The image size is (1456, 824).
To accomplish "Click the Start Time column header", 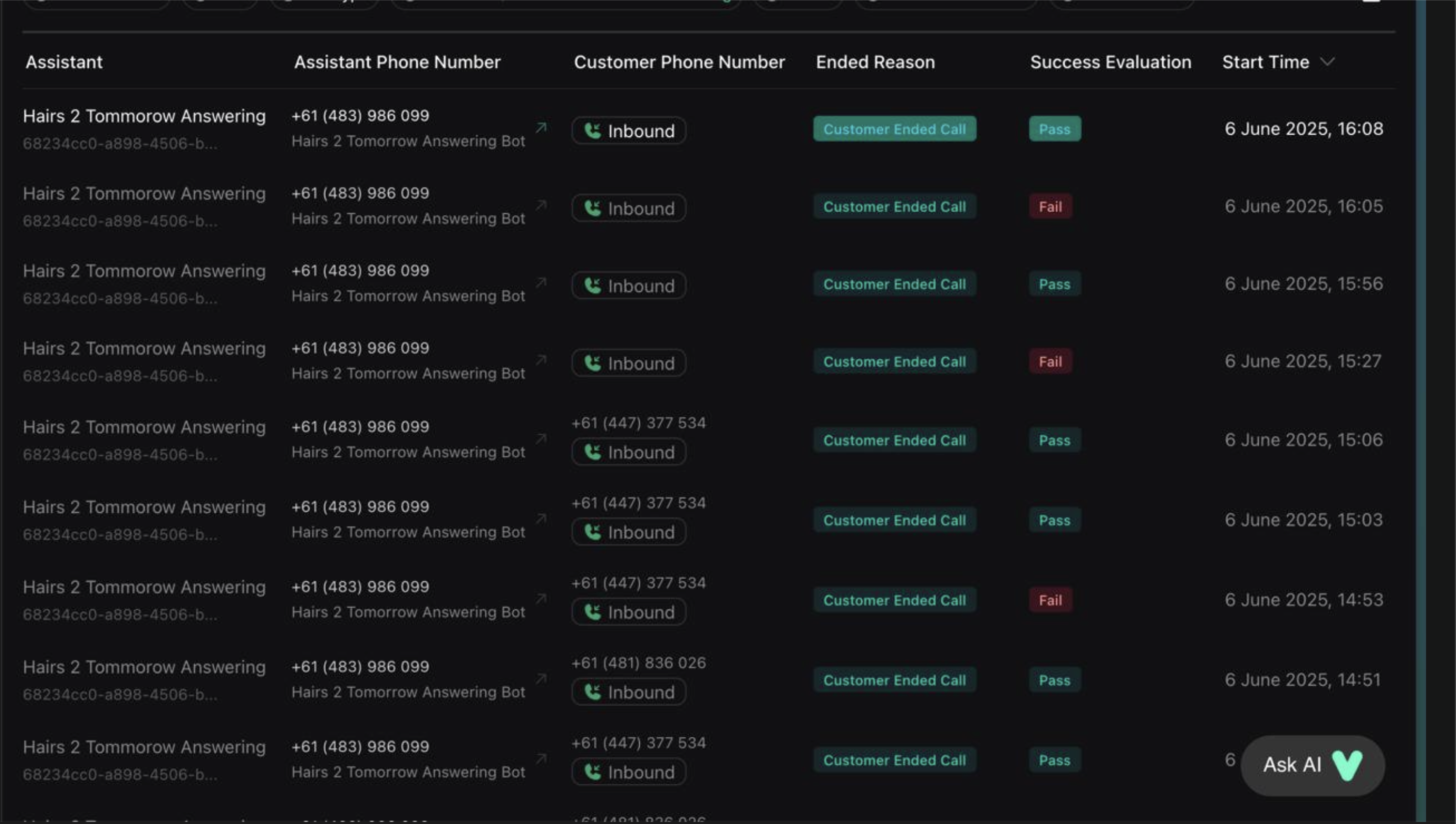I will point(1265,61).
